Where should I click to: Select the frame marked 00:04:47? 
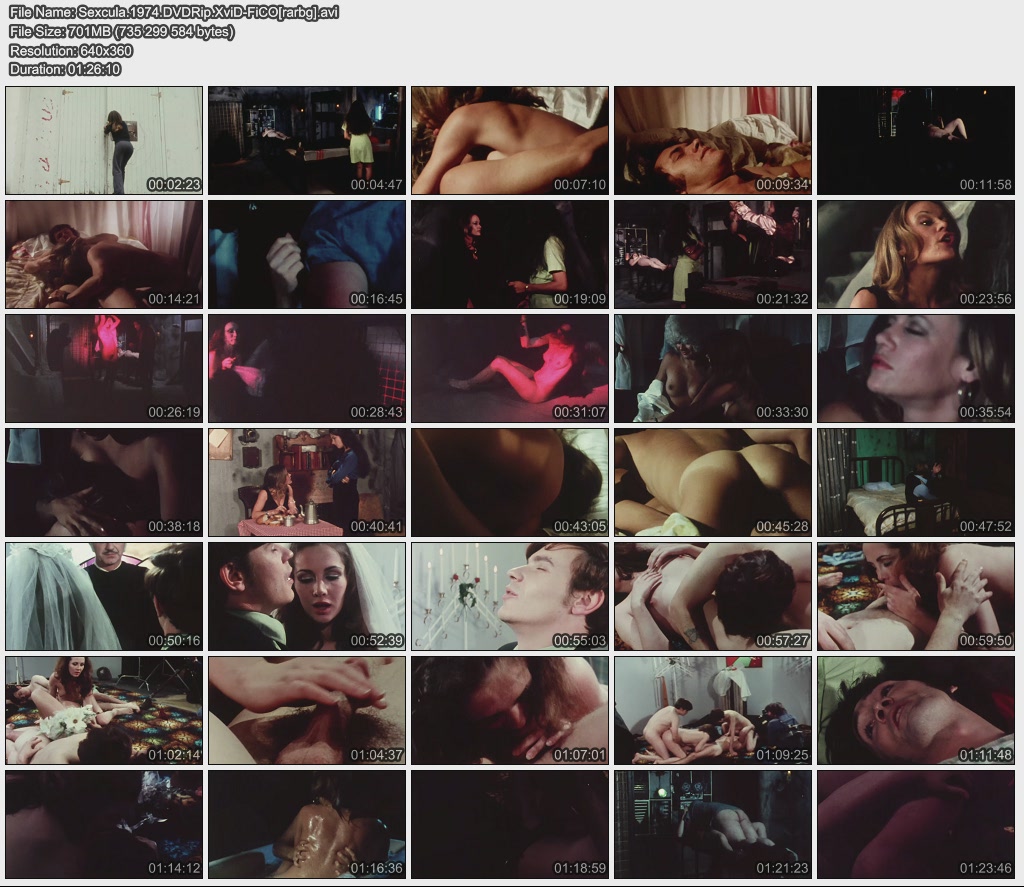(x=307, y=140)
